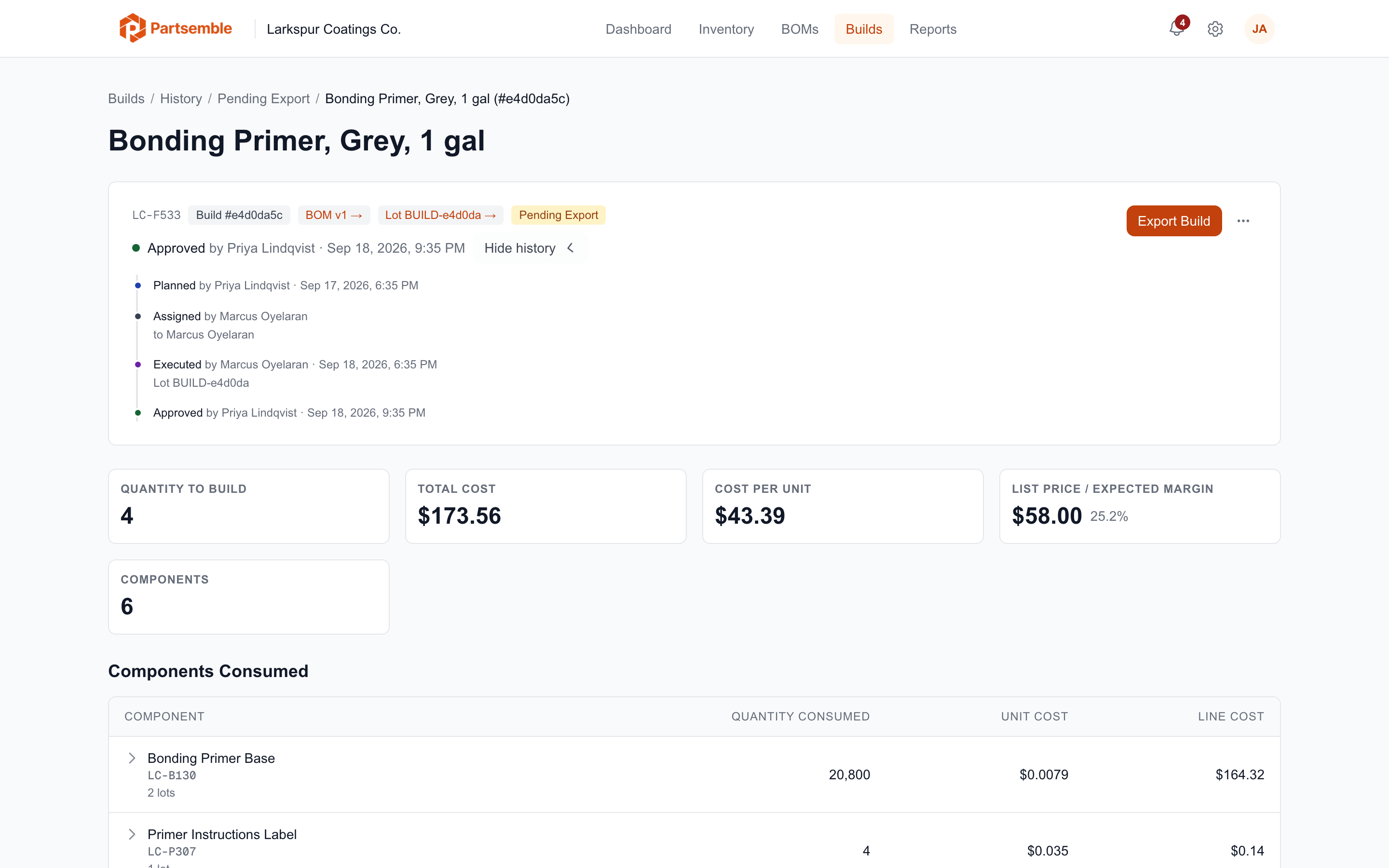Click Assigned by Marcus Oyelaran entry
The image size is (1389, 868).
tap(230, 325)
